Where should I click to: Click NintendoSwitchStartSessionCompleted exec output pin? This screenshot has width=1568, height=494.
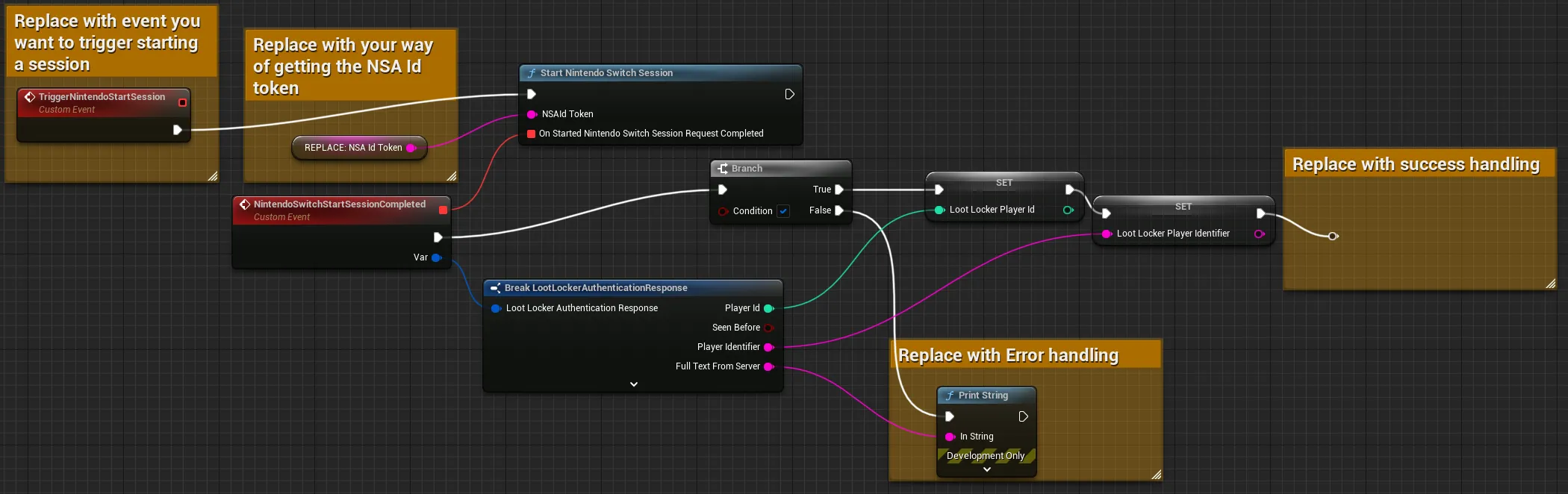coord(438,237)
